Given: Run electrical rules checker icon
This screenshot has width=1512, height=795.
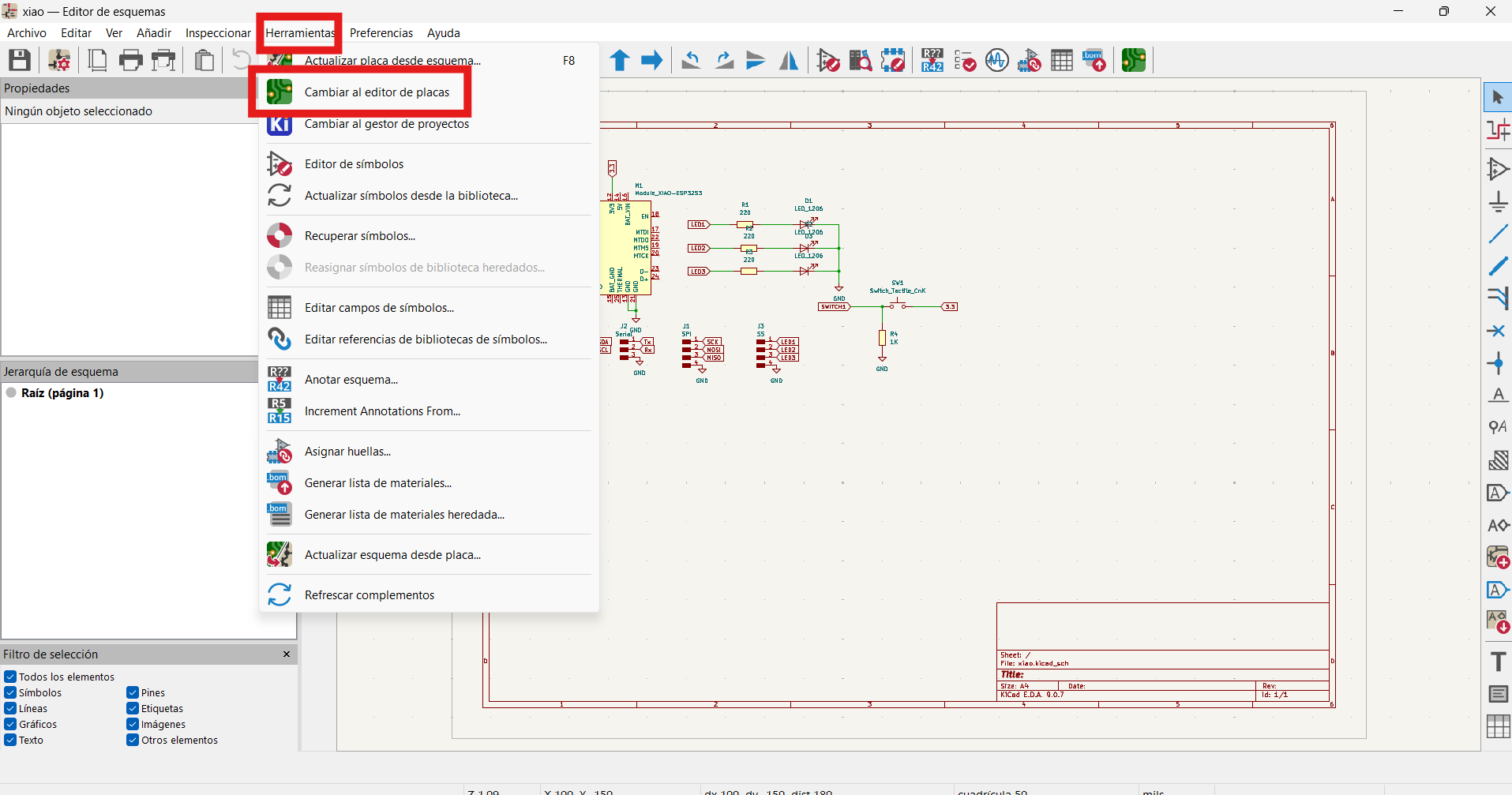Looking at the screenshot, I should [965, 60].
